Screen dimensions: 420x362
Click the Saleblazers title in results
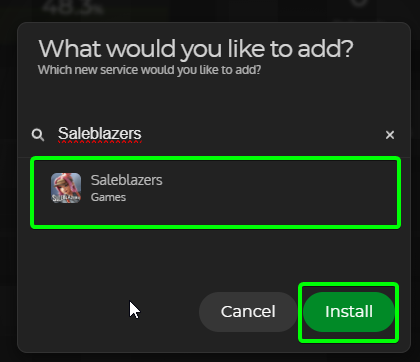(127, 180)
